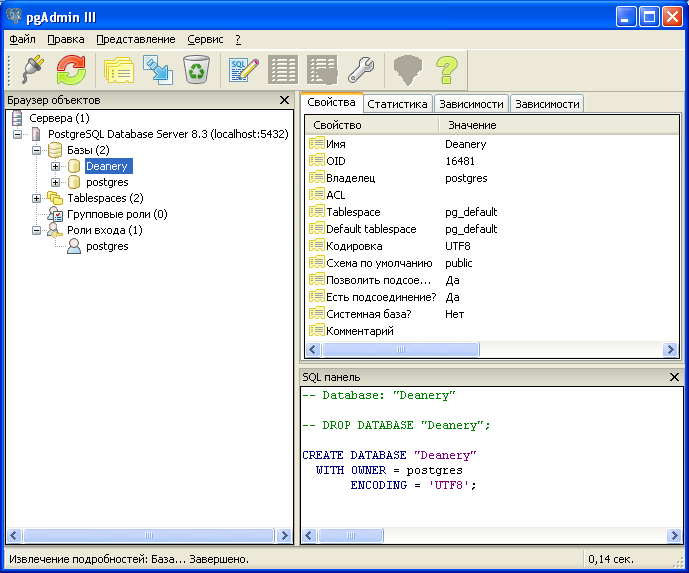Click SQL panel horizontal scrollbar thumb

coord(351,535)
